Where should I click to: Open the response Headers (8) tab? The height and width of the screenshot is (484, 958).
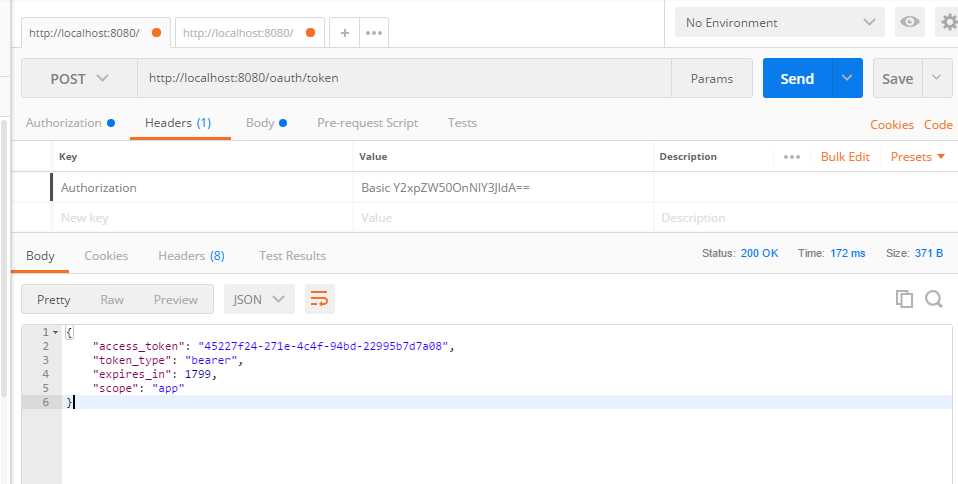click(x=191, y=256)
